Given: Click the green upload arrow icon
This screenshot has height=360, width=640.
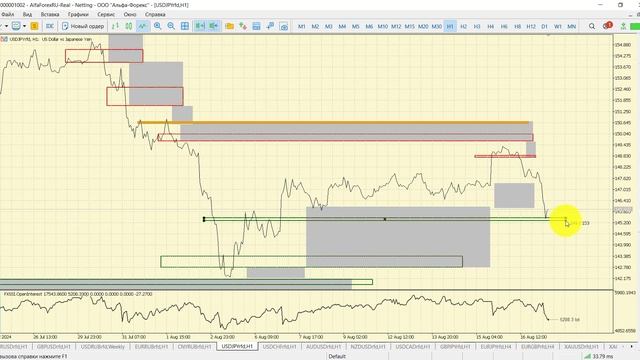Looking at the screenshot, I should tap(623, 26).
